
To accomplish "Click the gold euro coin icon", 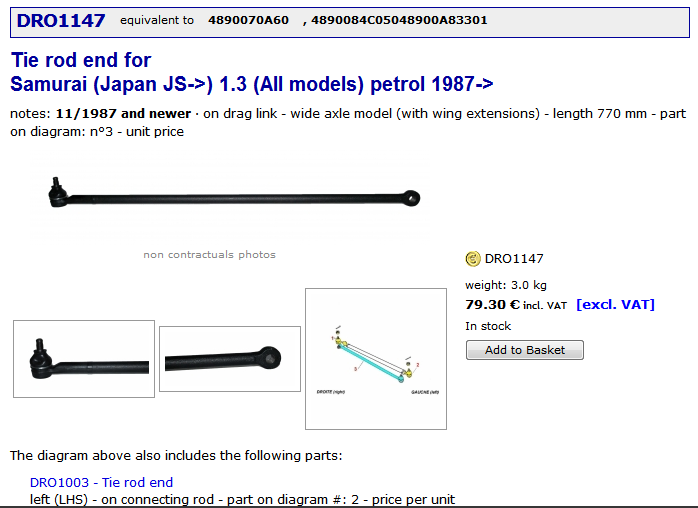I will (x=473, y=259).
